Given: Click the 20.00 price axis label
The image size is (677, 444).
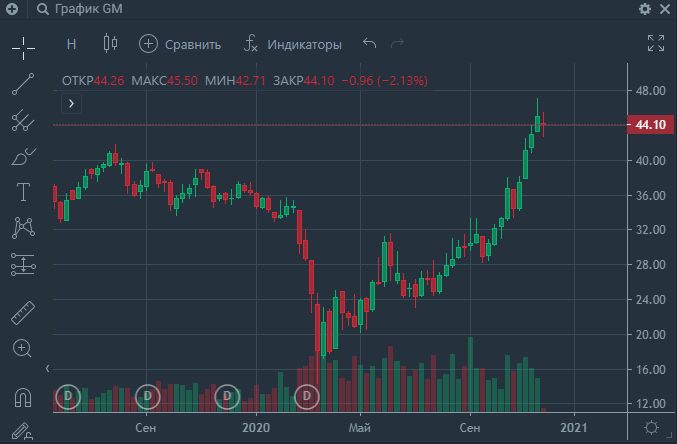Looking at the screenshot, I should pyautogui.click(x=650, y=335).
